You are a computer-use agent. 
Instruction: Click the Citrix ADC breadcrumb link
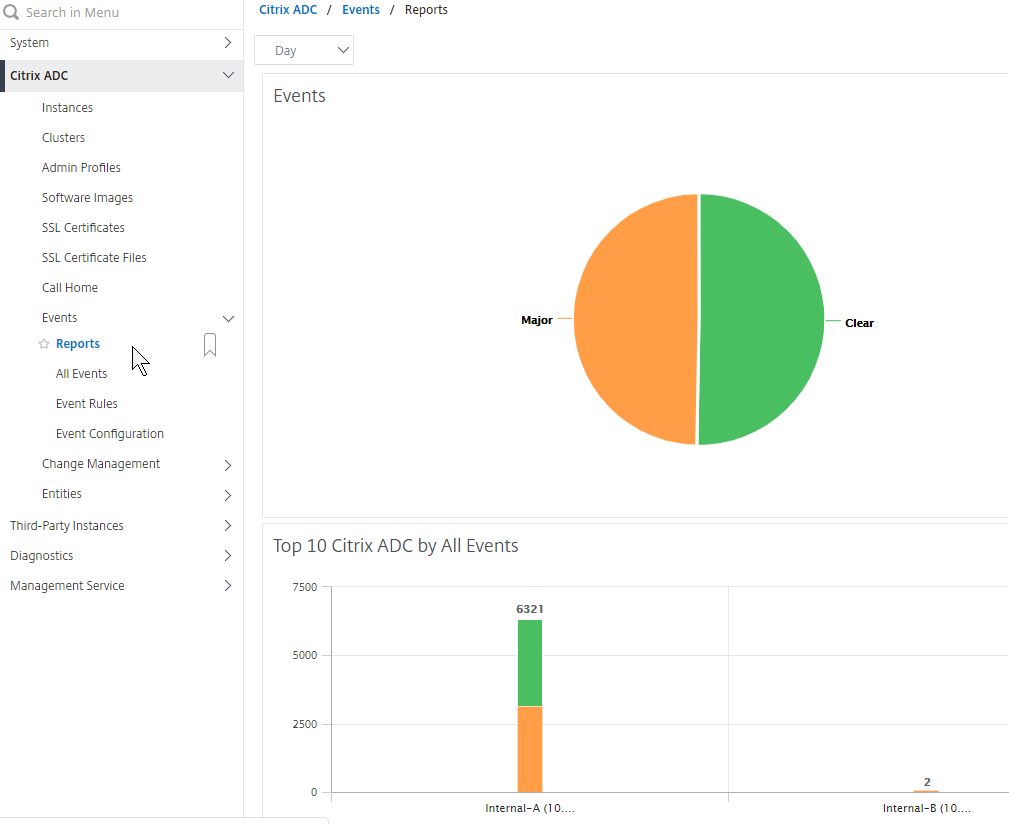pyautogui.click(x=288, y=10)
